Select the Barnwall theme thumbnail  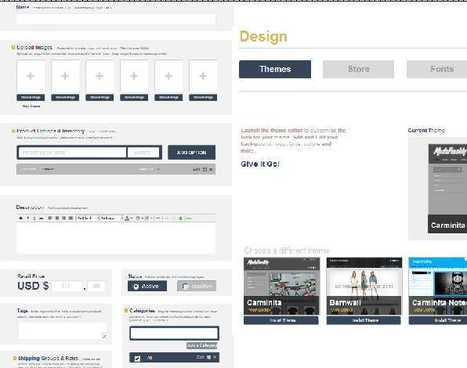point(364,286)
